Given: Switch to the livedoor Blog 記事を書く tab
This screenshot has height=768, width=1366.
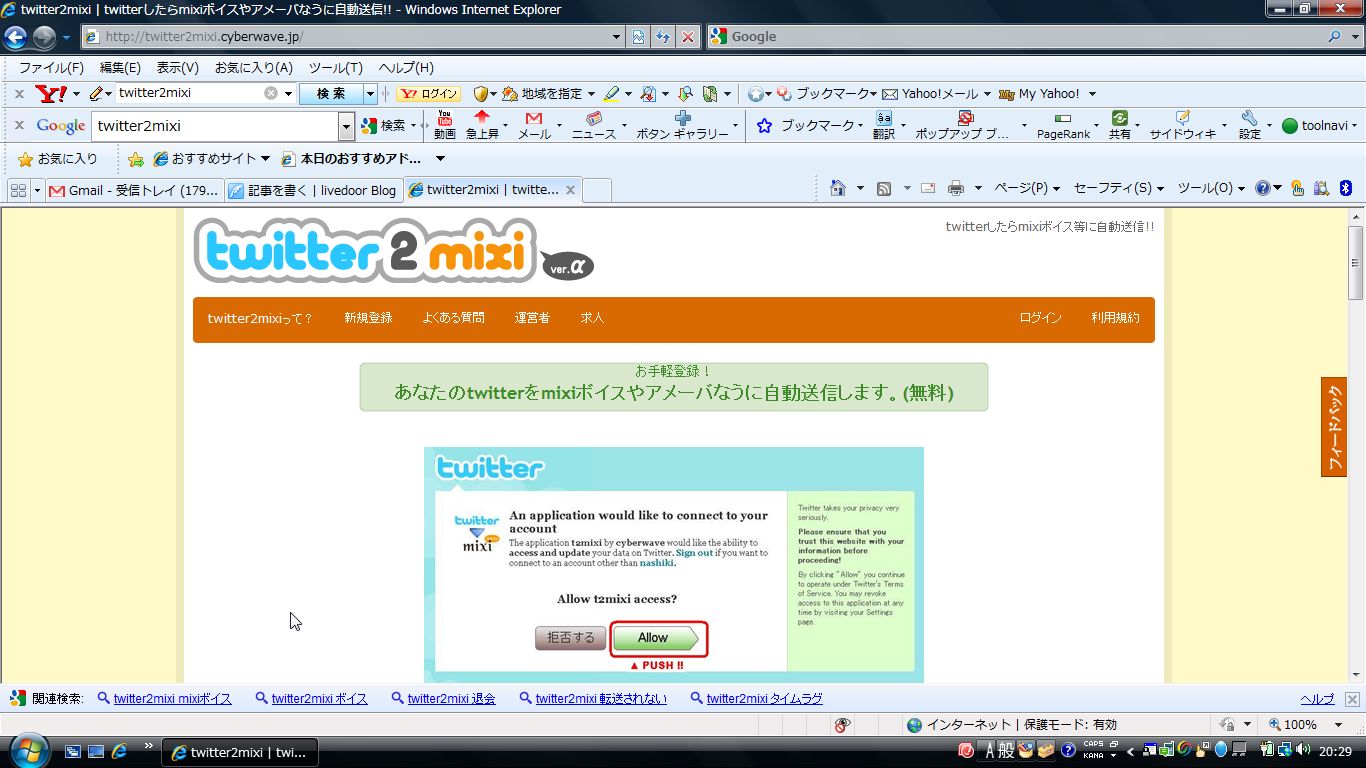Looking at the screenshot, I should pos(312,190).
